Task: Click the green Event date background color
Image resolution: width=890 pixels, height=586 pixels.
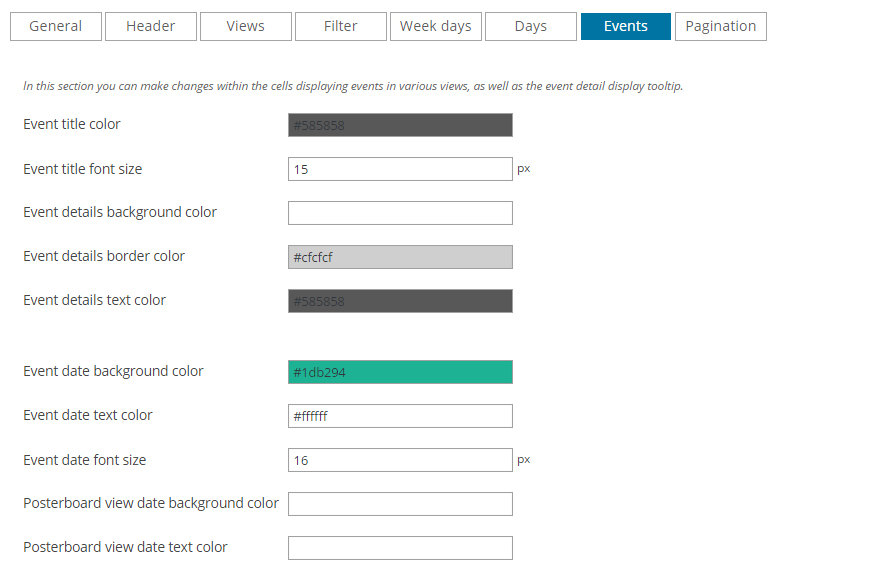Action: coord(400,372)
